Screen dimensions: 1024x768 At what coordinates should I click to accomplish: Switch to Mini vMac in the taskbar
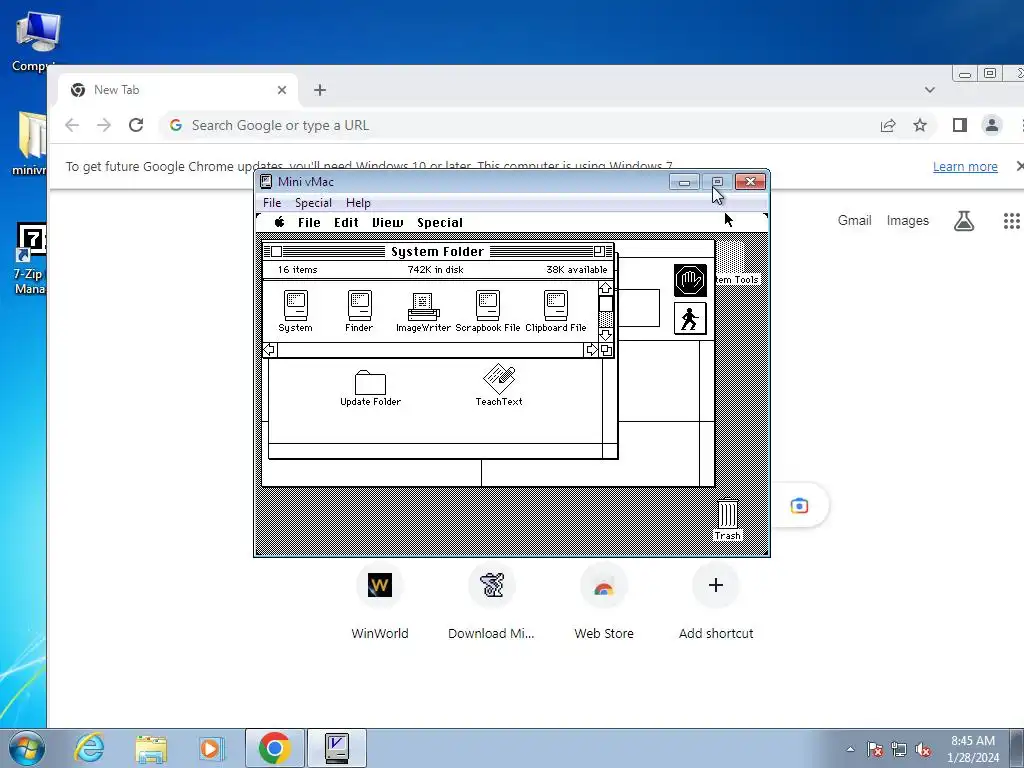point(337,748)
